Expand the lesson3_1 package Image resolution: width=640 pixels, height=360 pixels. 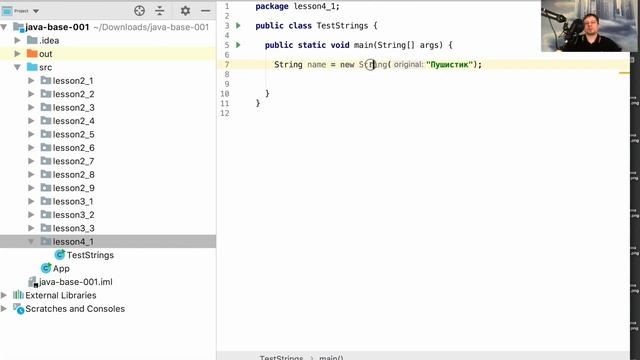pyautogui.click(x=31, y=202)
